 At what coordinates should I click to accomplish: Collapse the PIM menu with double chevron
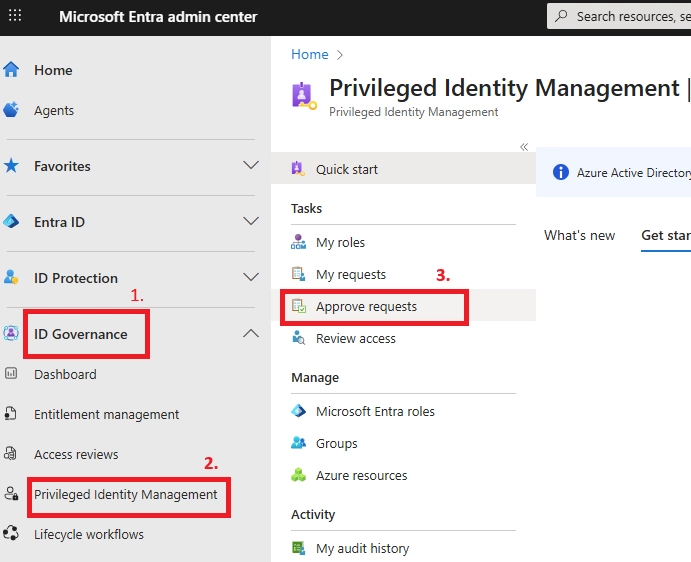[x=524, y=147]
